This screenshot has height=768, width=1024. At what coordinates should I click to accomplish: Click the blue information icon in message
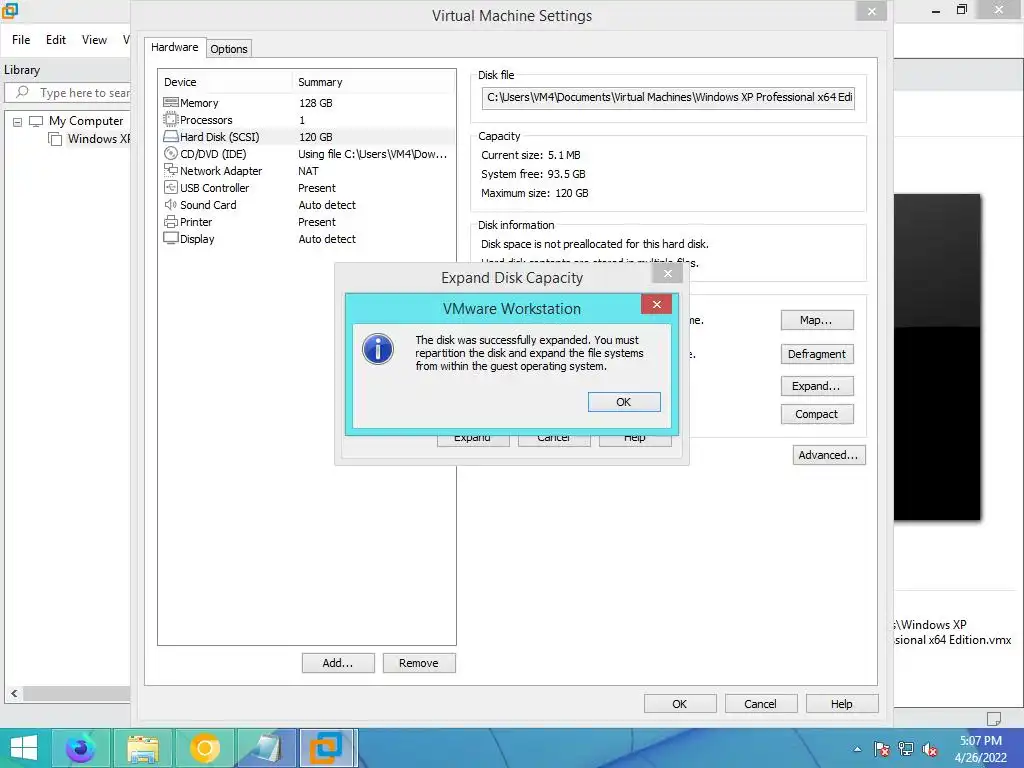377,349
